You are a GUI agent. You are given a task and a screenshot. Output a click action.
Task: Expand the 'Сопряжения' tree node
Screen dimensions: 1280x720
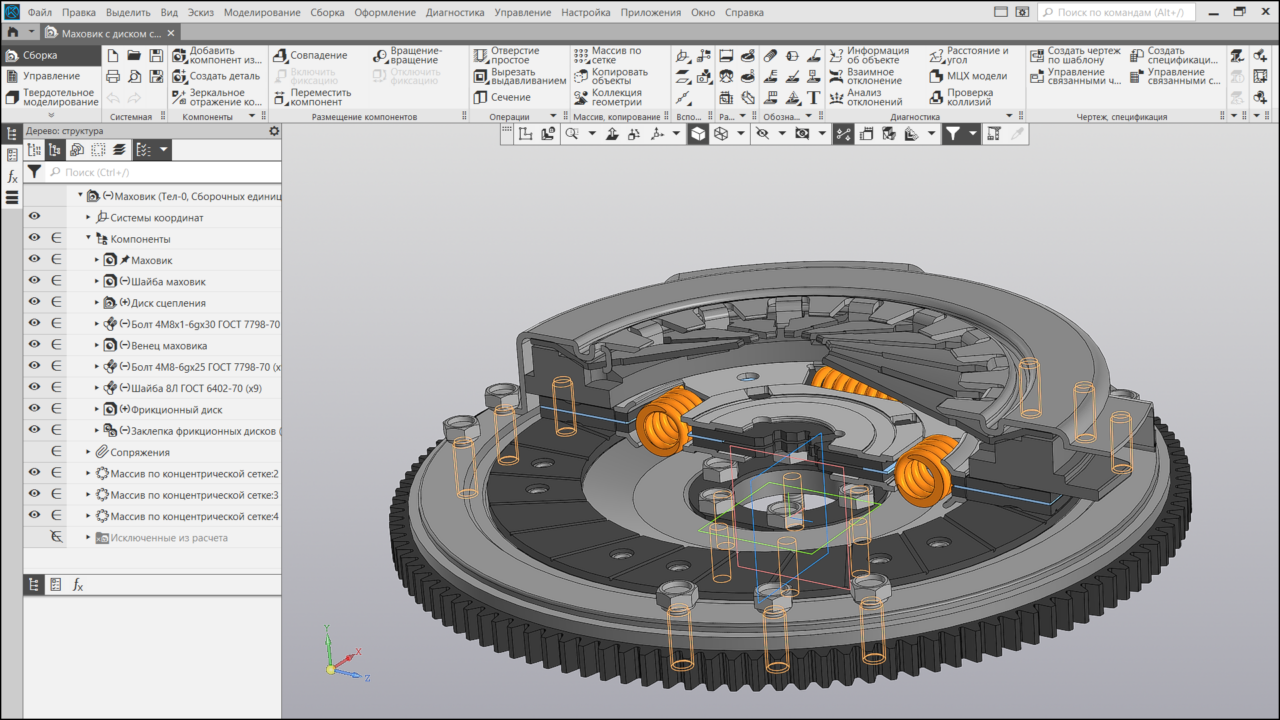click(88, 452)
